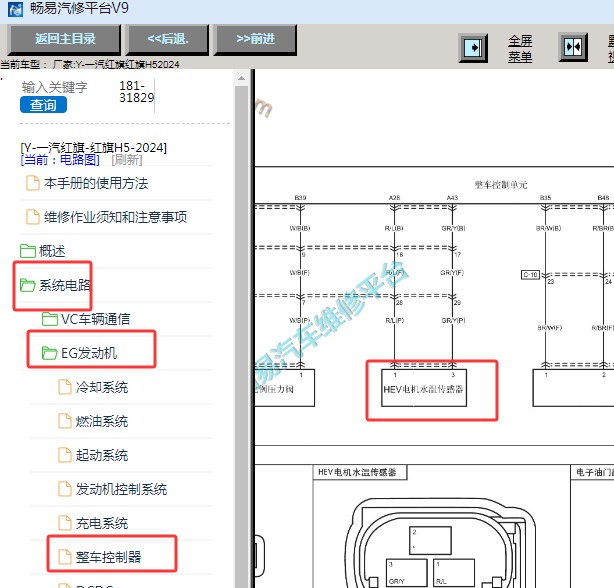Open the 起动系统 page

click(102, 455)
